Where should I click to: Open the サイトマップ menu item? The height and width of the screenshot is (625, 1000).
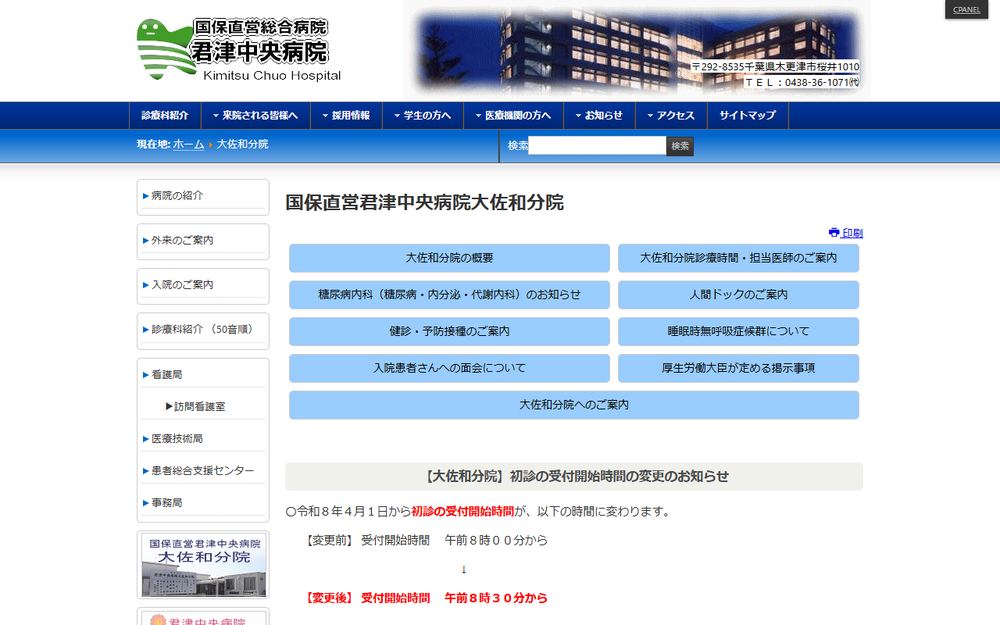pyautogui.click(x=748, y=115)
